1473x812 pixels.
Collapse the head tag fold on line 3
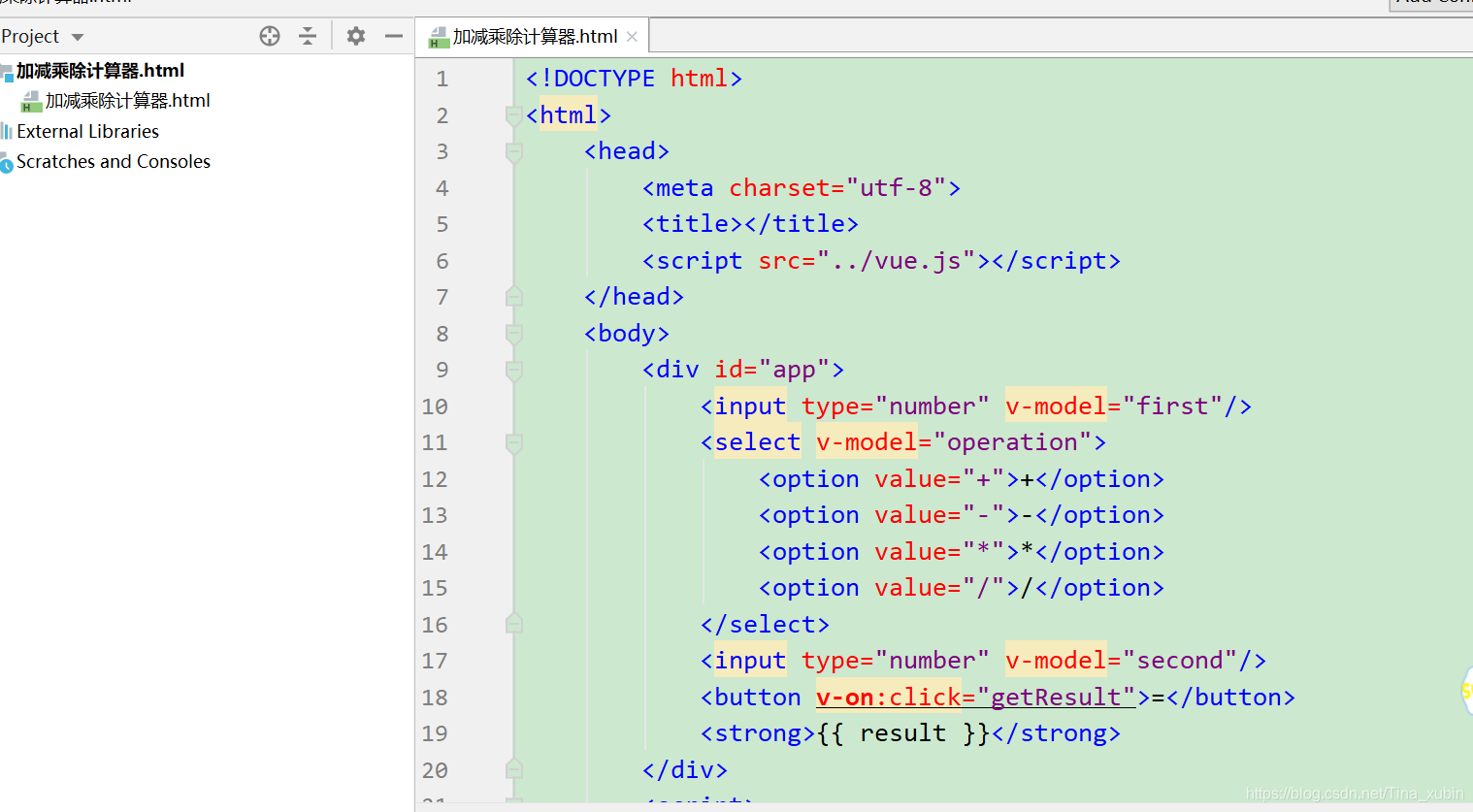click(514, 151)
